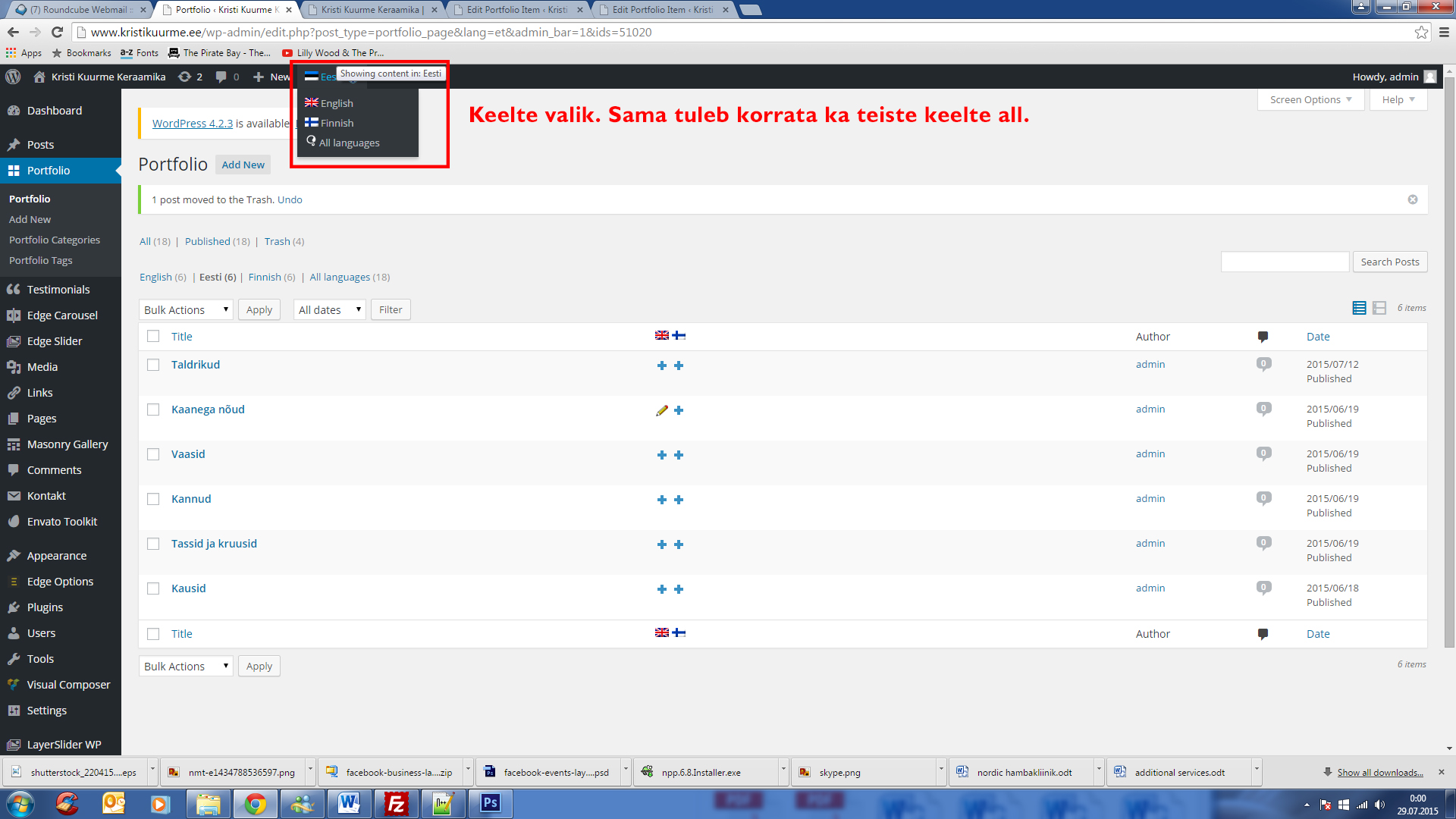This screenshot has height=819, width=1456.
Task: Click the Search Posts button
Action: point(1390,262)
